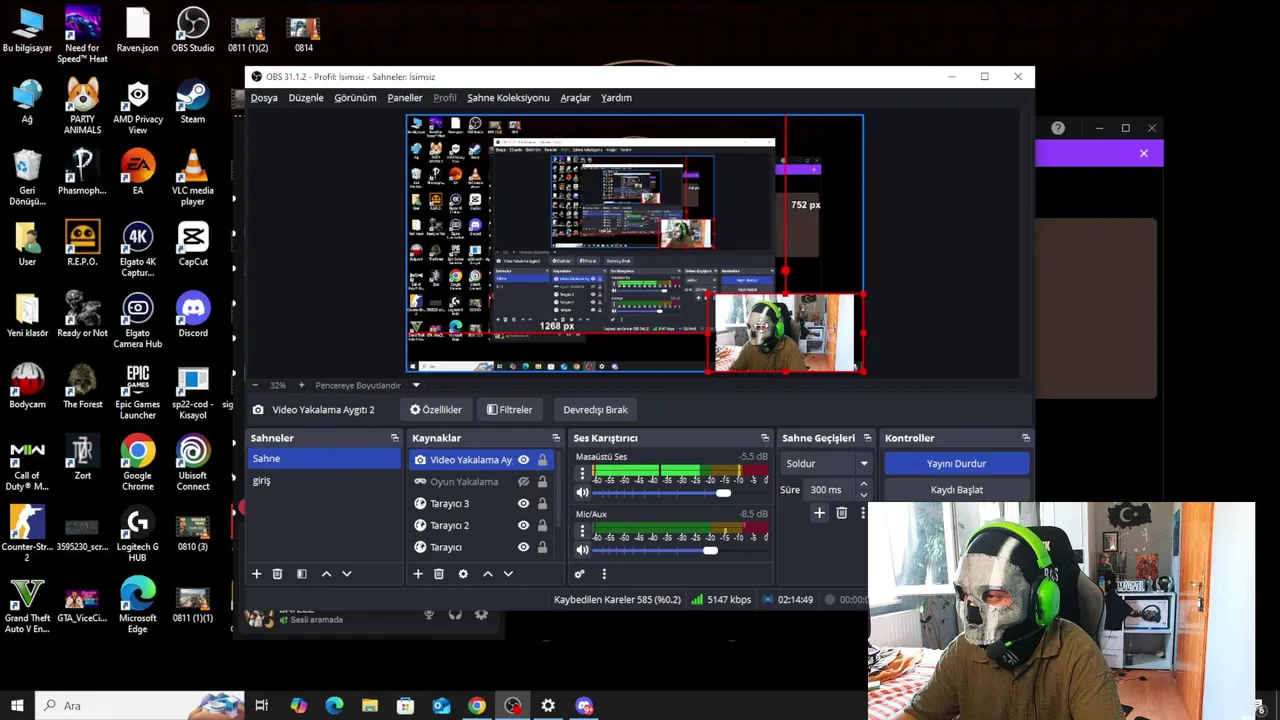Open the Discord desktop icon
The image size is (1280, 720).
[x=193, y=314]
